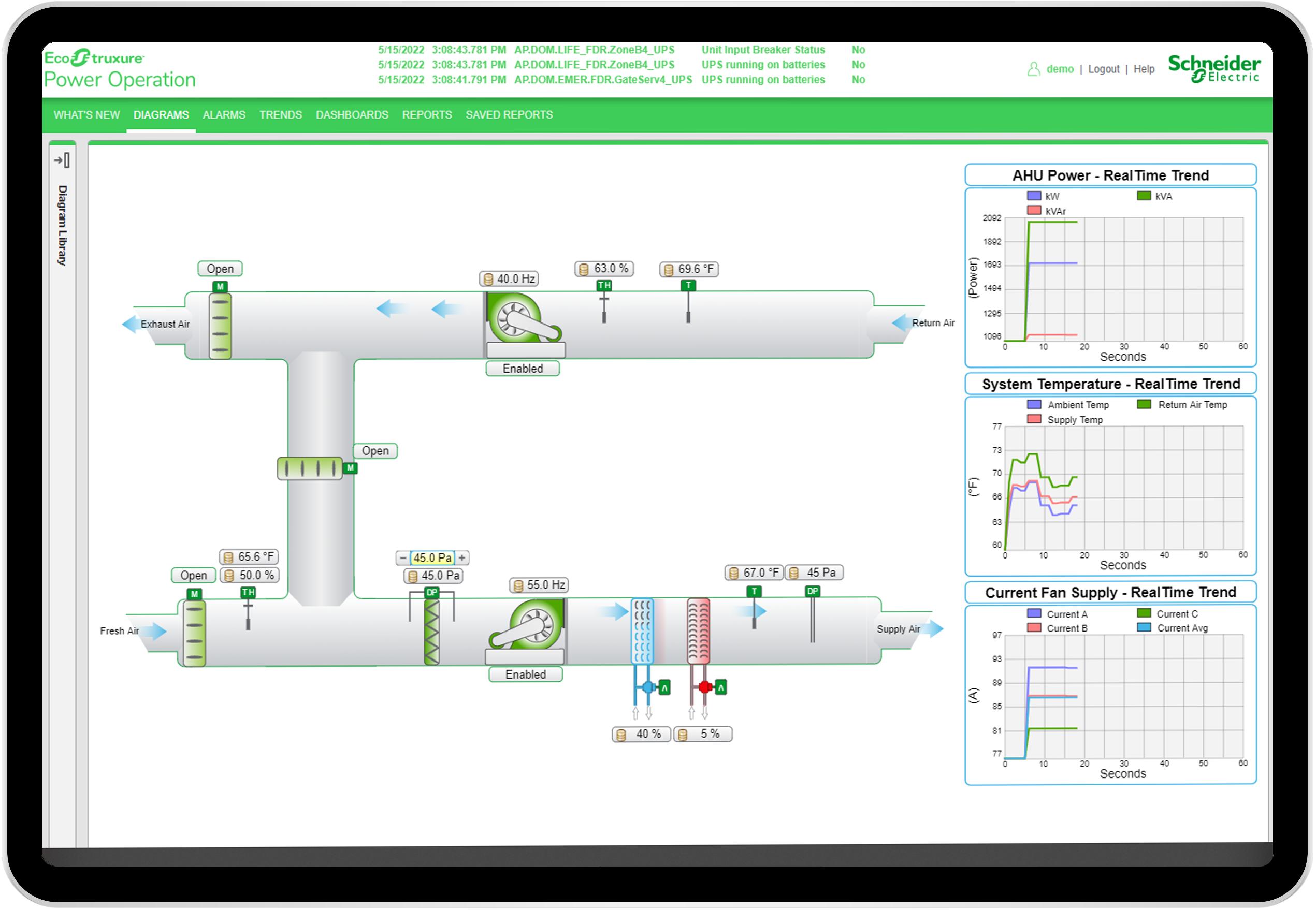1316x910 pixels.
Task: Click the kVA legend color swatch
Action: (1144, 196)
